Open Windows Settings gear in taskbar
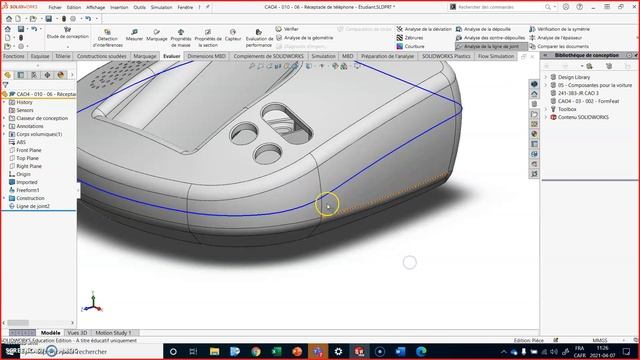The width and height of the screenshot is (640, 360). (338, 351)
